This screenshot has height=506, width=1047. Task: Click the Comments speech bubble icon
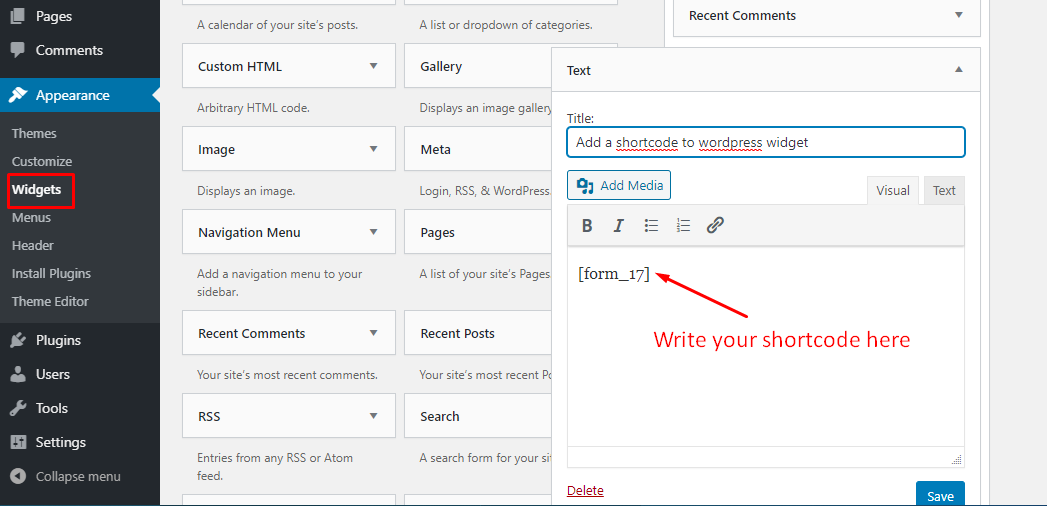coord(19,50)
